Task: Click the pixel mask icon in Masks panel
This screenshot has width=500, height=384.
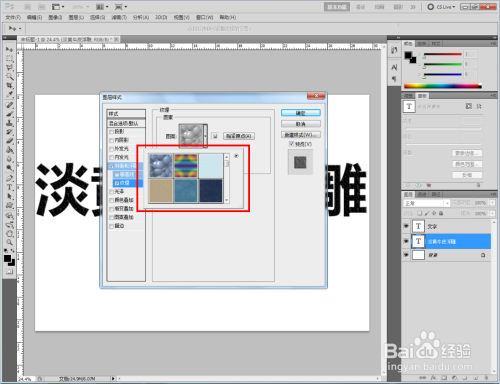Action: (x=469, y=106)
